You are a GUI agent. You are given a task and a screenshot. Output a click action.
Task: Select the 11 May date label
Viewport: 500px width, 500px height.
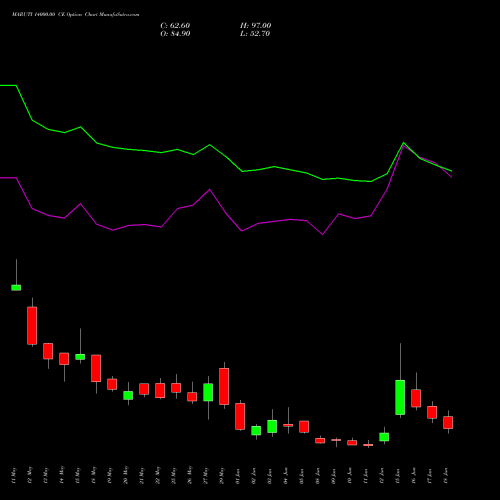pos(14,476)
